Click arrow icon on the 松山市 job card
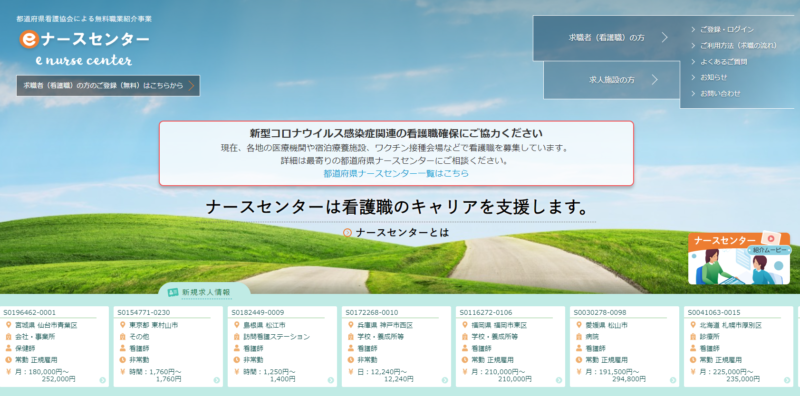This screenshot has width=800, height=396. [x=672, y=380]
